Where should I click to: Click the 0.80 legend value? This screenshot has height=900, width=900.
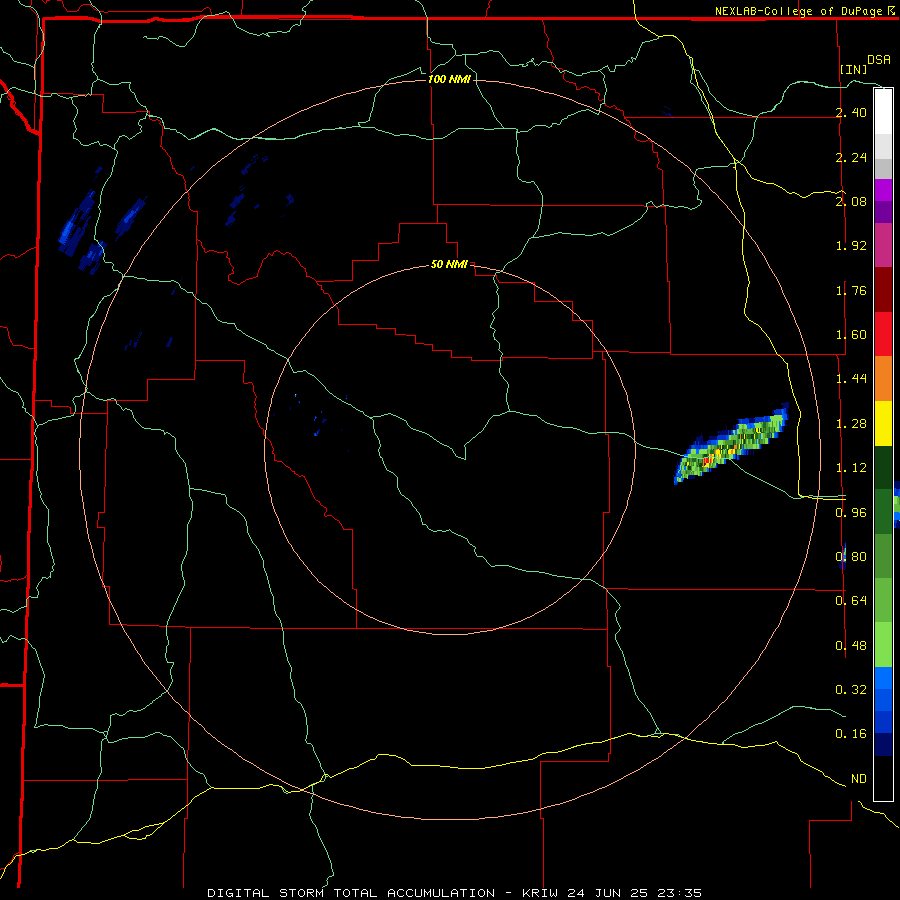(x=851, y=557)
